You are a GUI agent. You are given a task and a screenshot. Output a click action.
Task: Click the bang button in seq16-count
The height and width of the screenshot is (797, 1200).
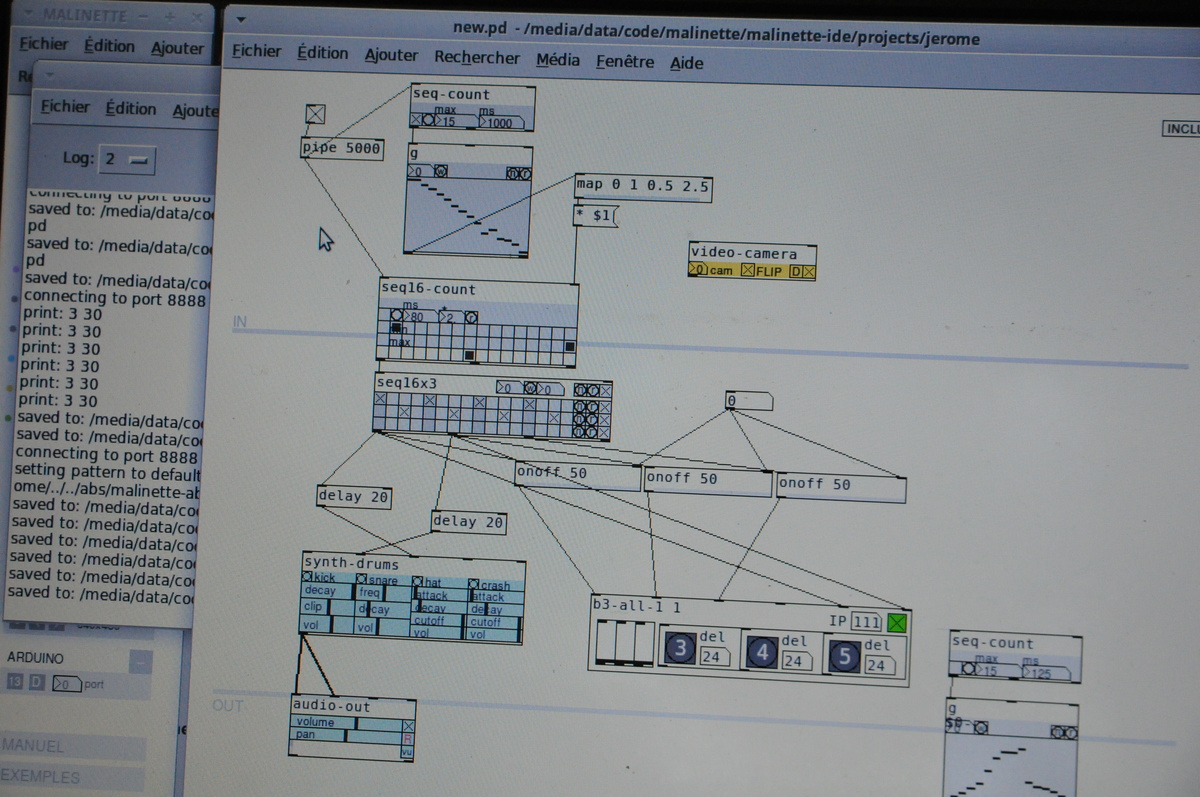click(396, 315)
